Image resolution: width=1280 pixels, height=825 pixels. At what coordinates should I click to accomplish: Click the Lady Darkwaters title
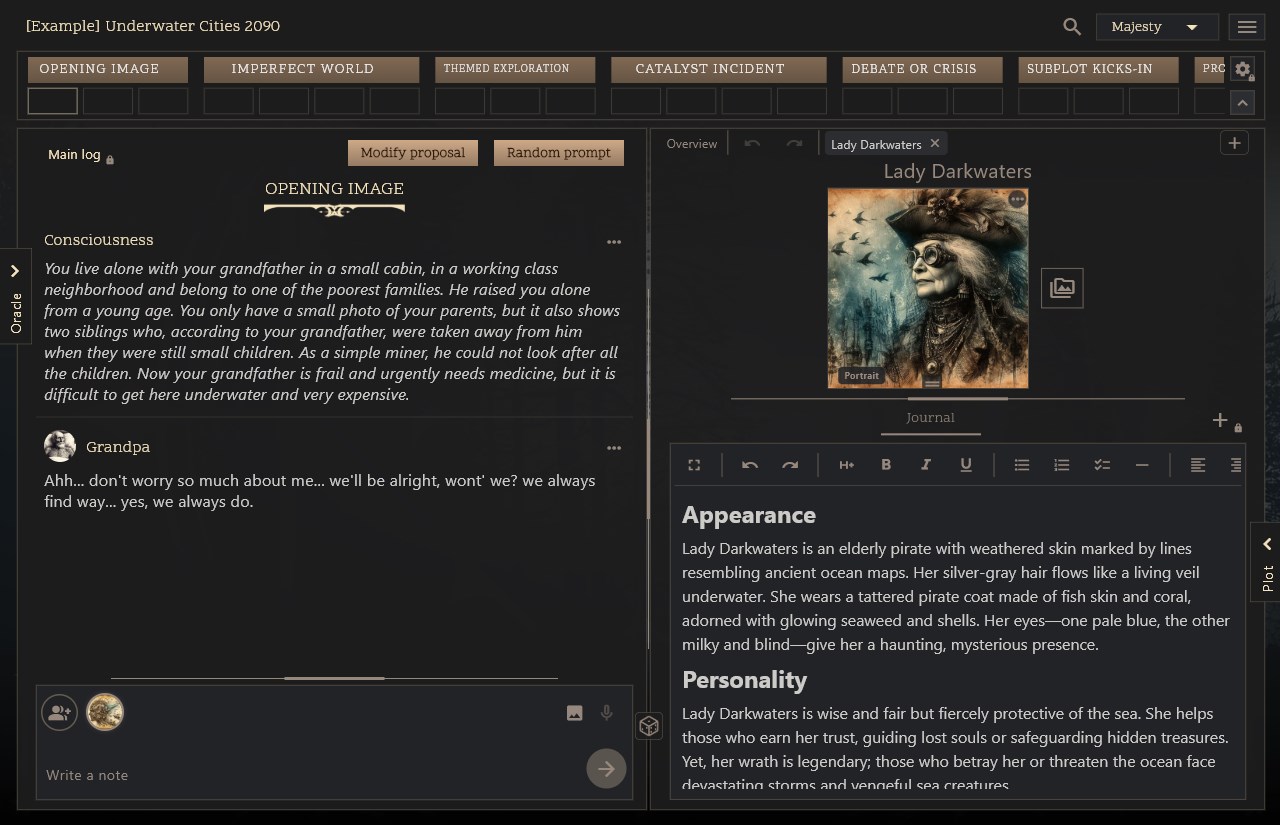pos(957,172)
